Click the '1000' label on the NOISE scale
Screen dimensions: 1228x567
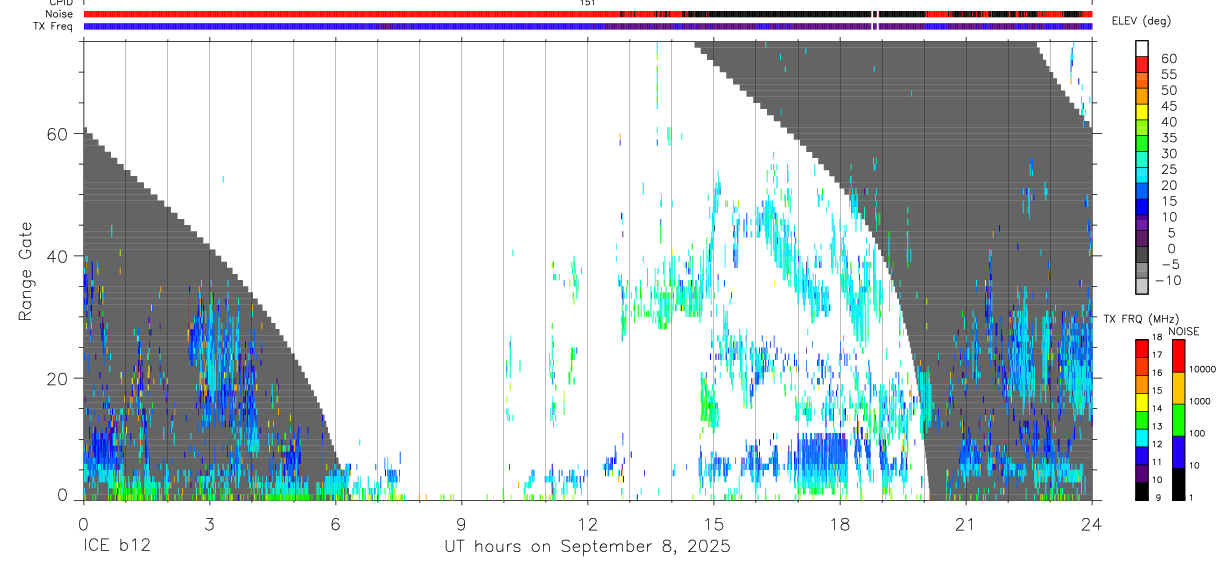pyautogui.click(x=1201, y=402)
